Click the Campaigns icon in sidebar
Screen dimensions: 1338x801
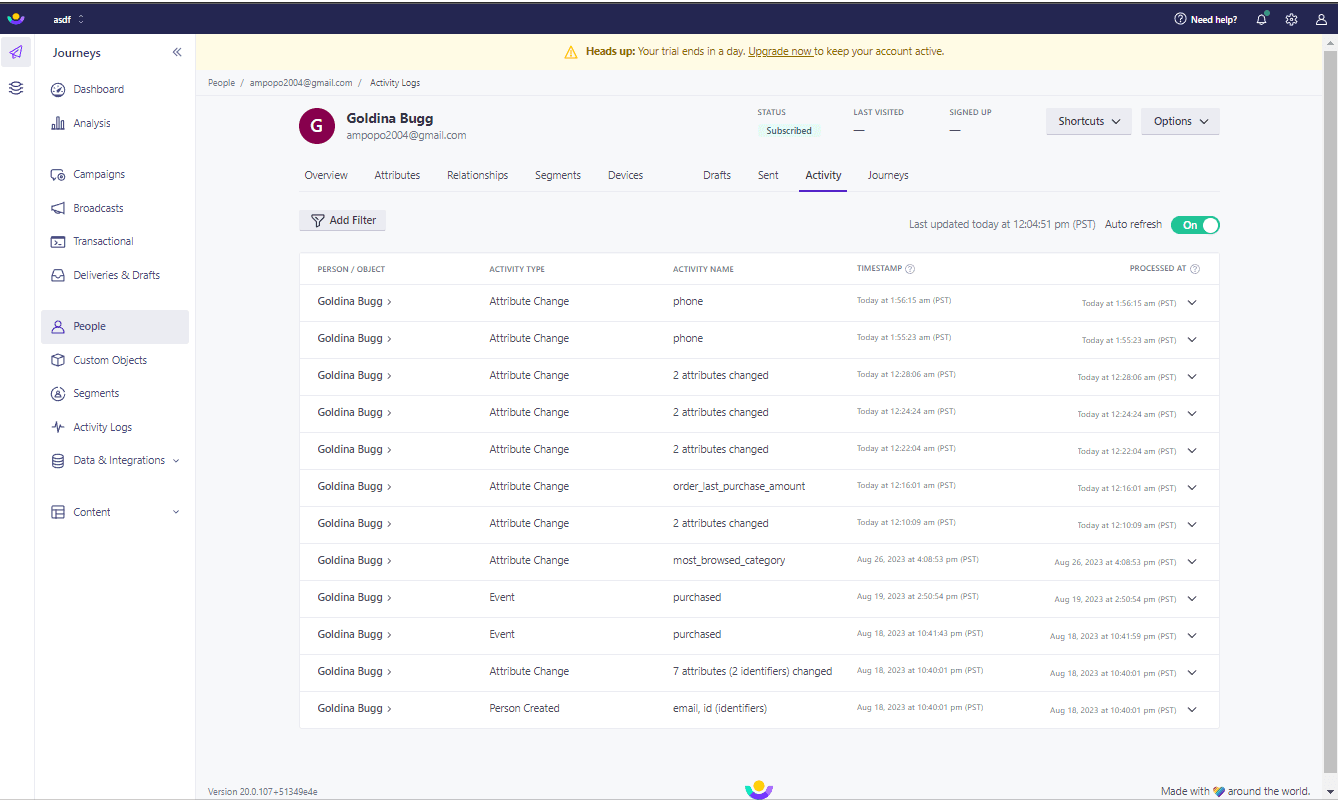(x=58, y=174)
